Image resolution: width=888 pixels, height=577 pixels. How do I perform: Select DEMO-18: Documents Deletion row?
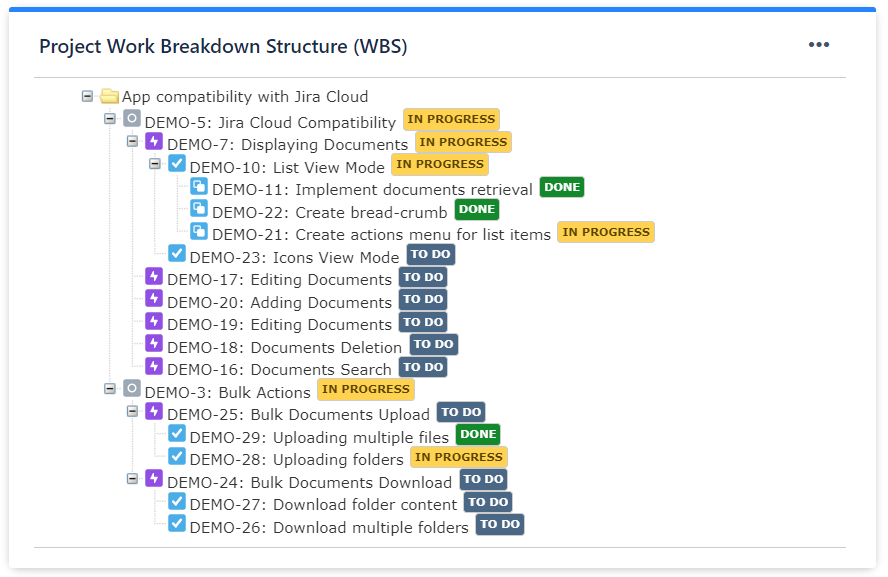(284, 347)
